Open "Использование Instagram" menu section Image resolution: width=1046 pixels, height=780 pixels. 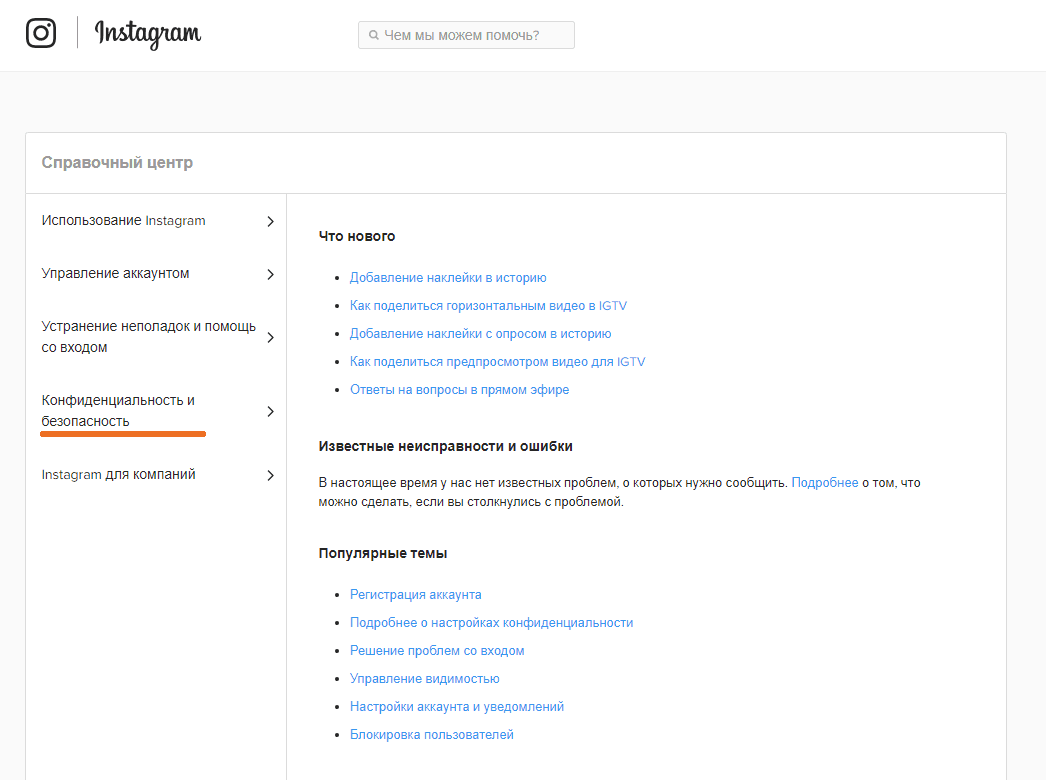click(x=123, y=220)
